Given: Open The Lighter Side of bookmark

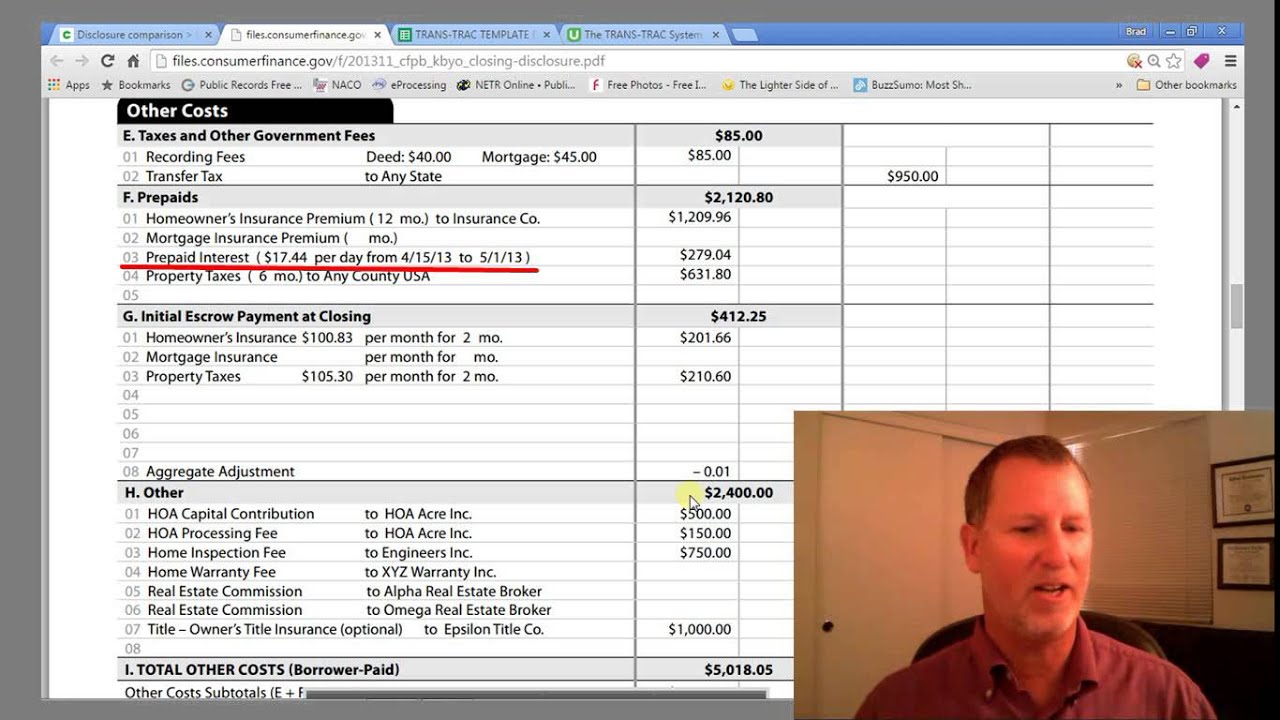Looking at the screenshot, I should pos(778,85).
